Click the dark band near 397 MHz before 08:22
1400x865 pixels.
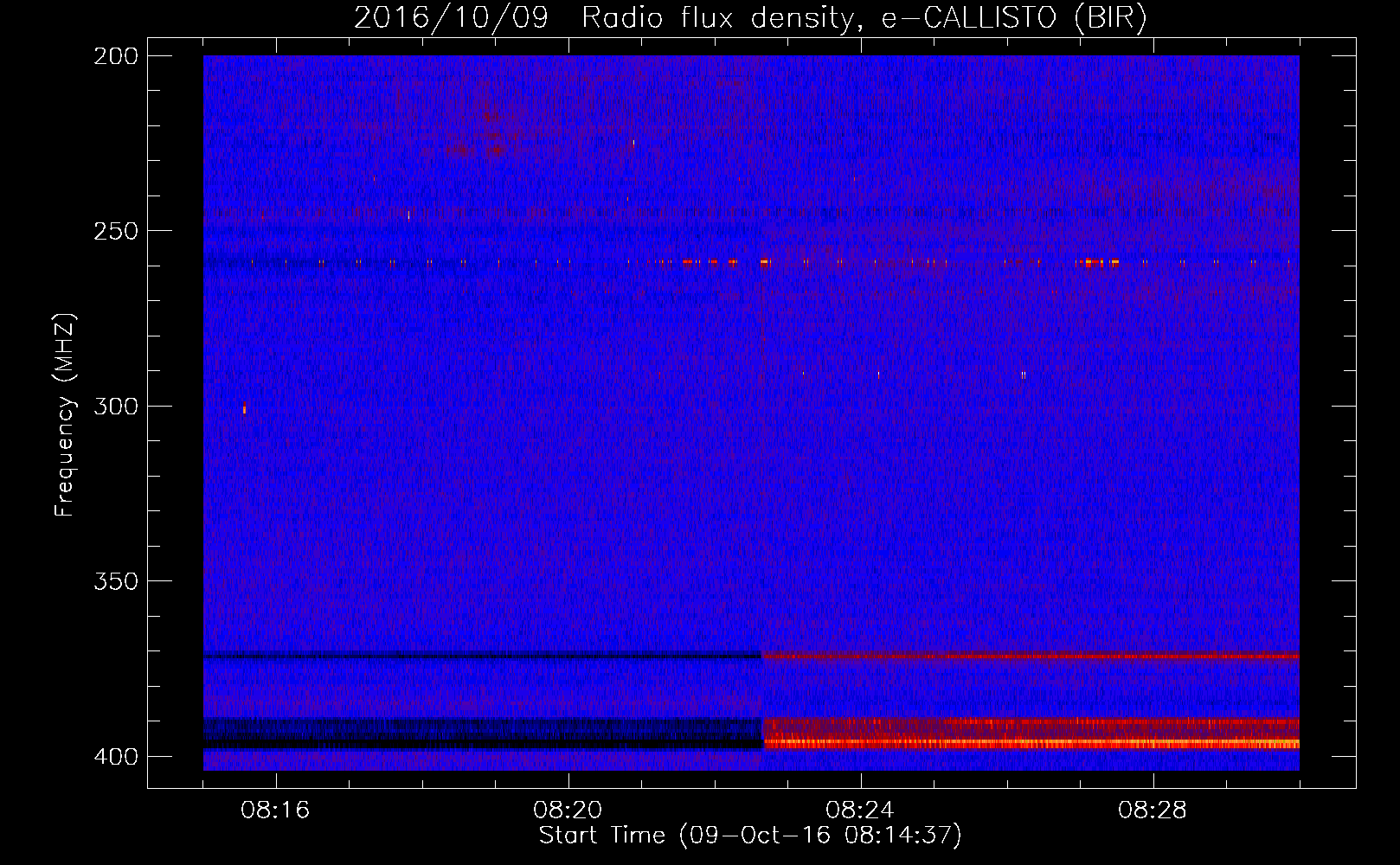483,744
